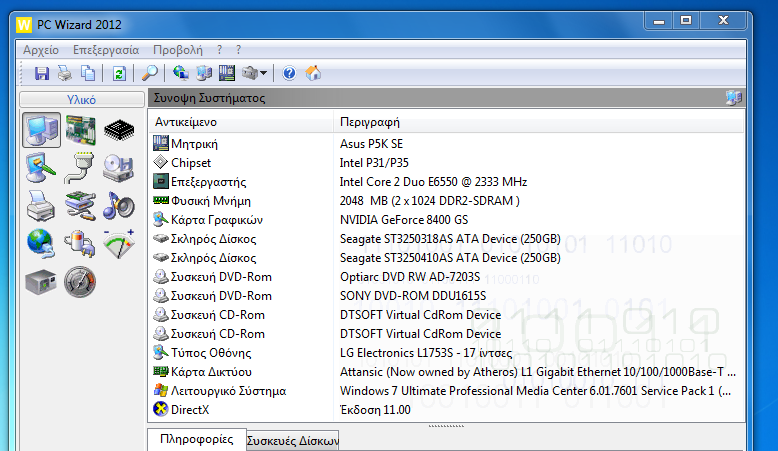
Task: Click the globe network toolbar icon
Action: 181,73
